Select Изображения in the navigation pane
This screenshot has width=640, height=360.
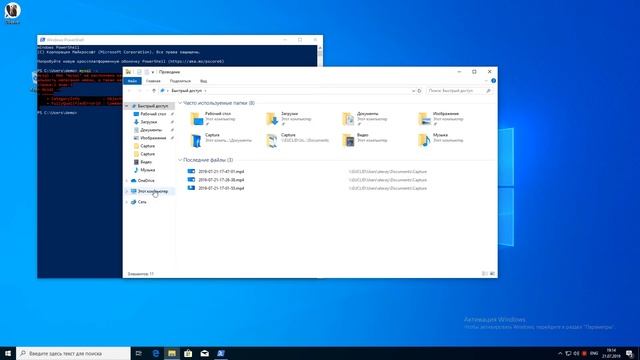[x=153, y=138]
